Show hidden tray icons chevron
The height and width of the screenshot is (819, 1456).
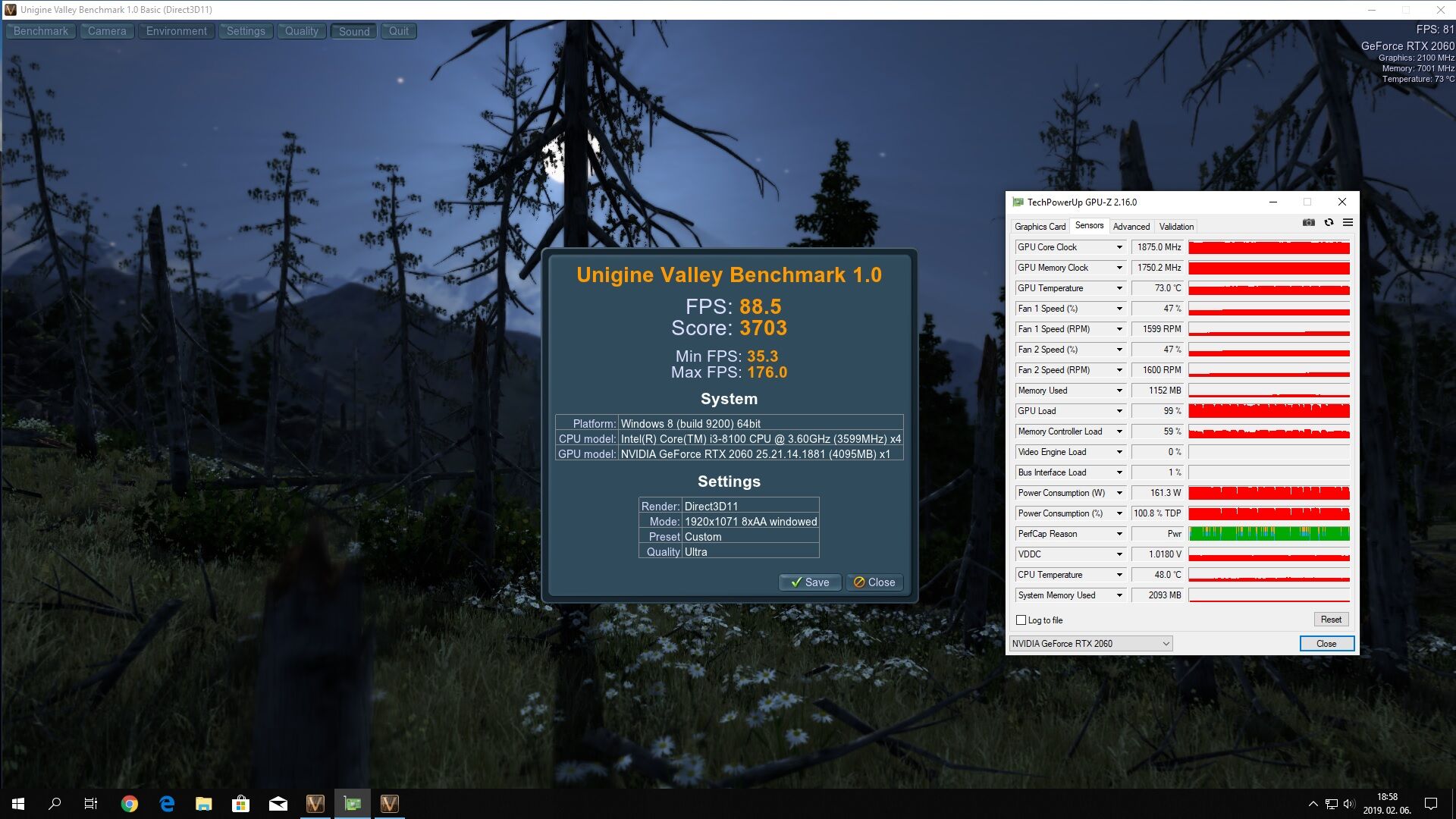[x=1313, y=804]
